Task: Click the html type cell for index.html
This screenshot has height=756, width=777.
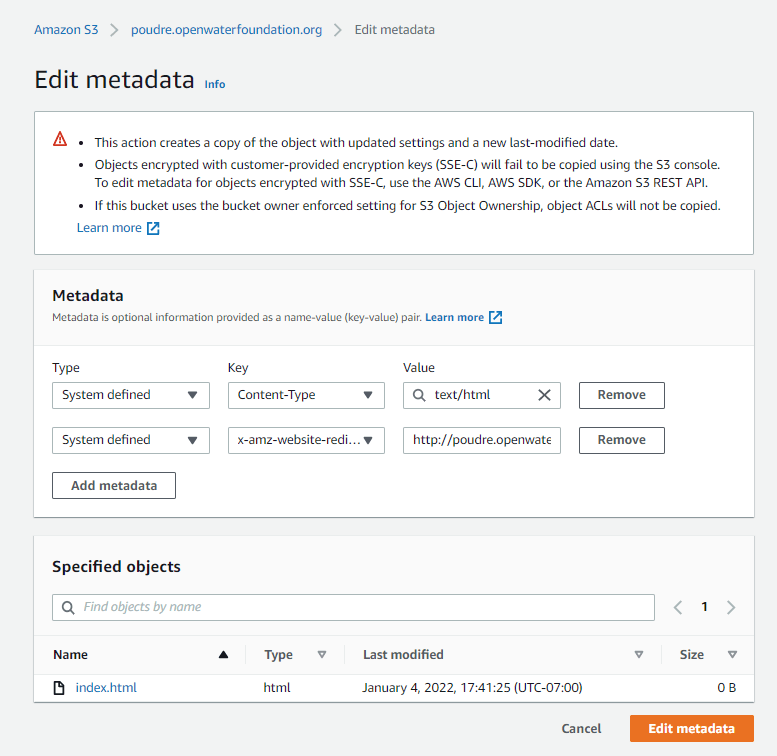Action: [x=277, y=688]
